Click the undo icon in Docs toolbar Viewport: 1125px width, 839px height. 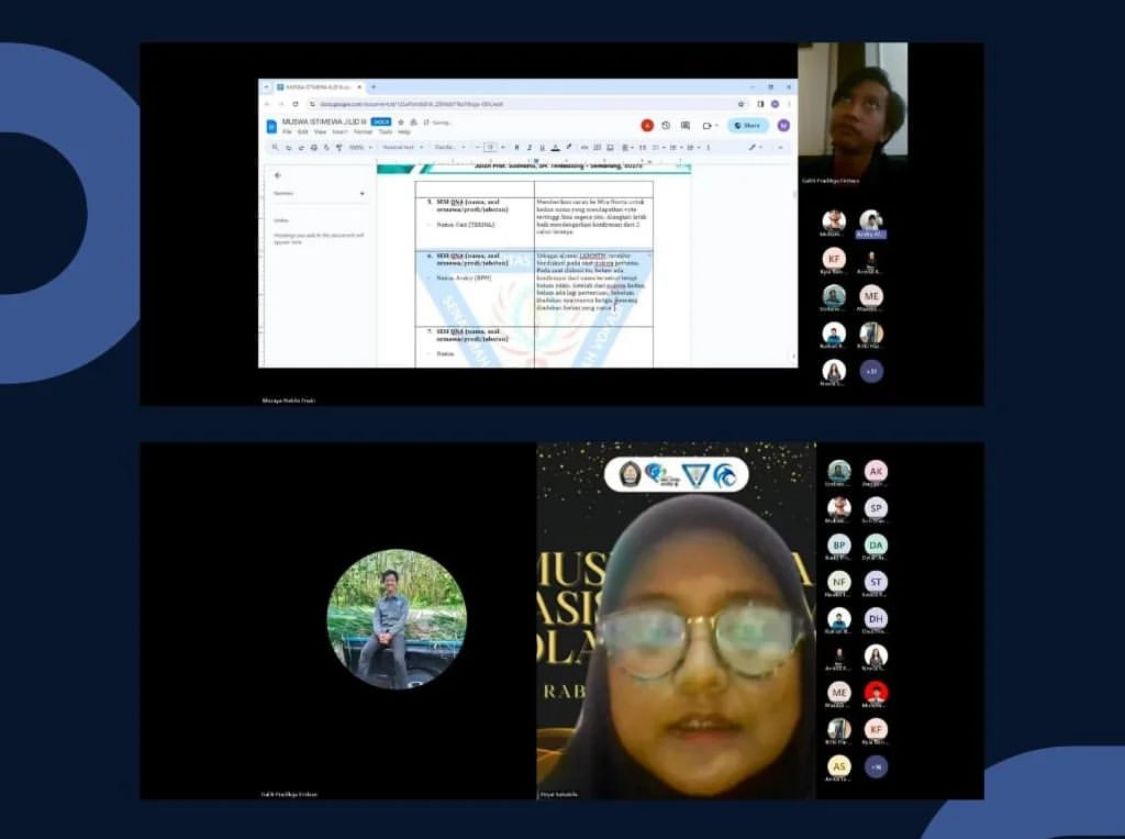tap(288, 148)
